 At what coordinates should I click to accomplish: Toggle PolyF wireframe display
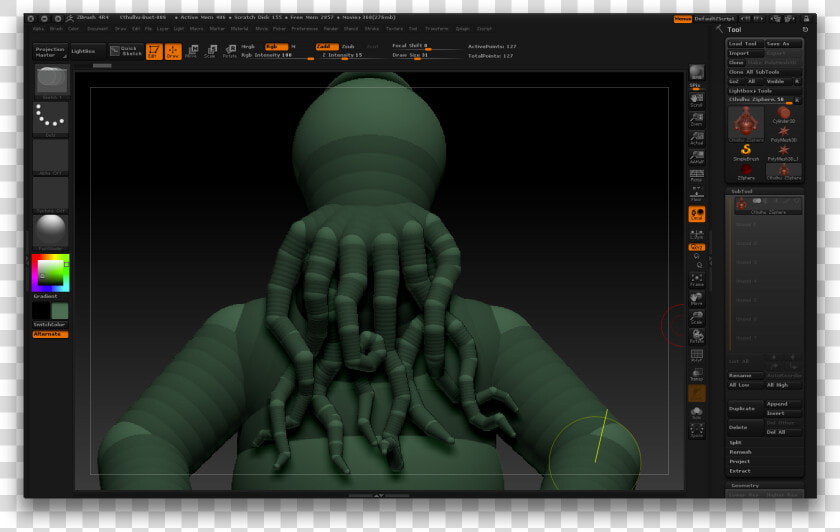click(696, 356)
